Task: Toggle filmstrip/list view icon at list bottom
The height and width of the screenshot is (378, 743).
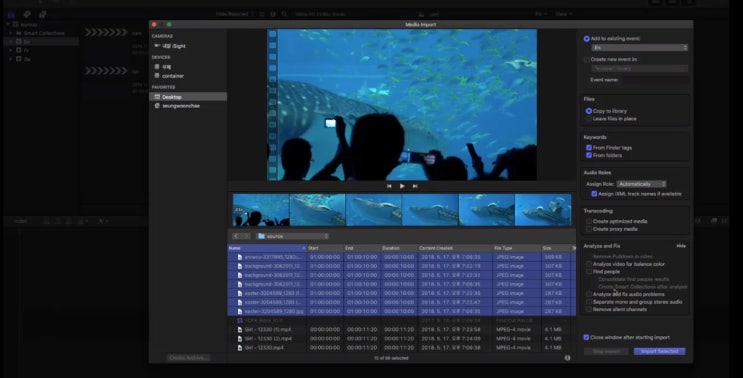Action: pos(567,358)
